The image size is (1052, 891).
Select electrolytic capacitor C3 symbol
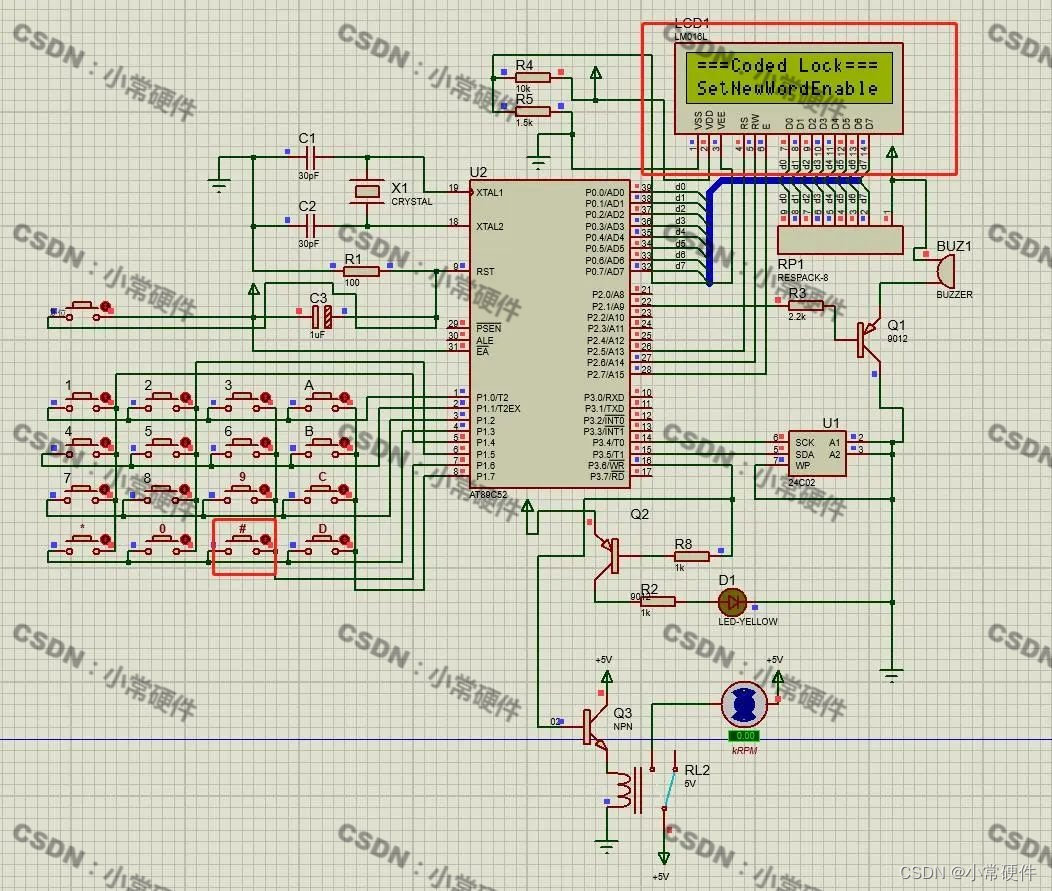(x=322, y=316)
